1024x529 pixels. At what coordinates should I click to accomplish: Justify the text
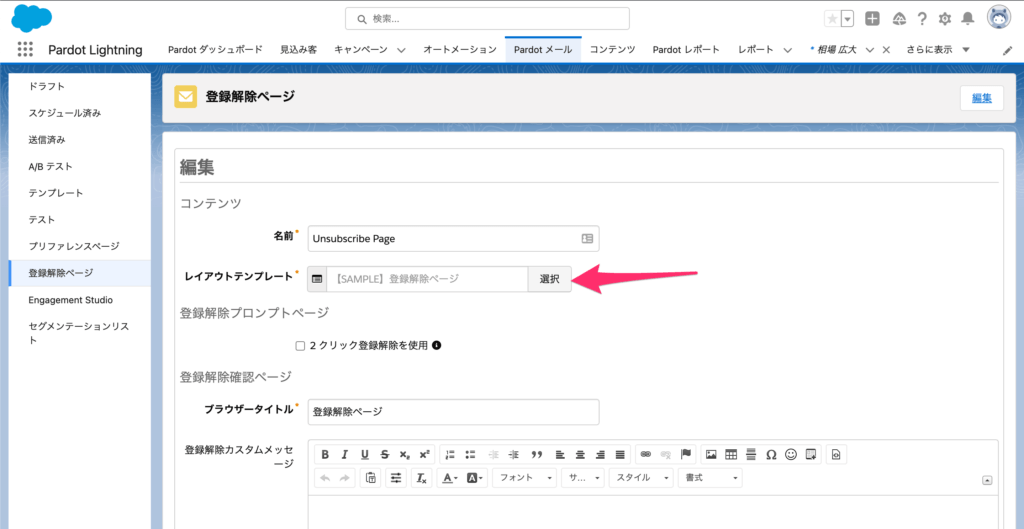tap(620, 454)
